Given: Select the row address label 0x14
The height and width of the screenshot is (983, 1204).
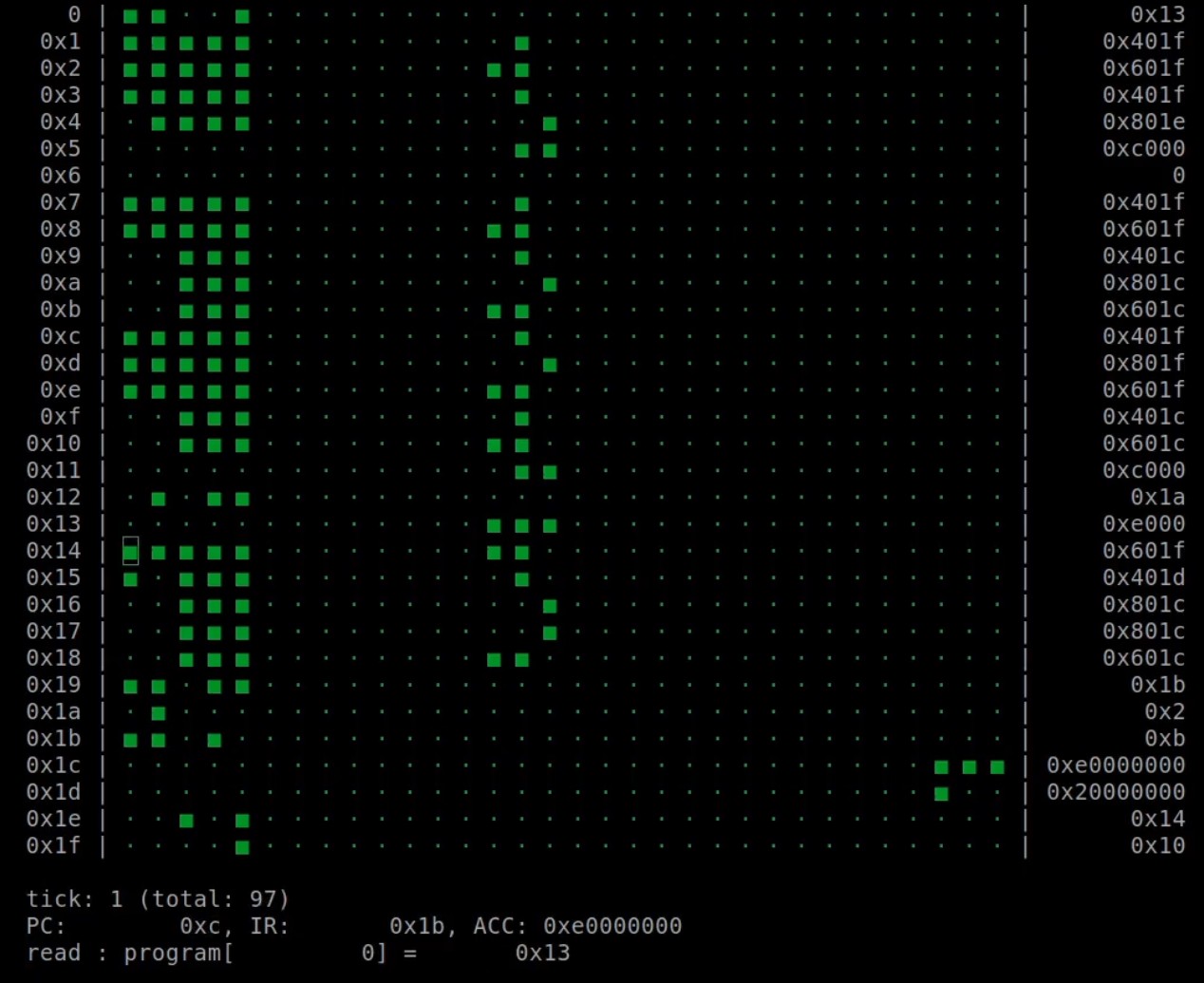Looking at the screenshot, I should point(53,551).
